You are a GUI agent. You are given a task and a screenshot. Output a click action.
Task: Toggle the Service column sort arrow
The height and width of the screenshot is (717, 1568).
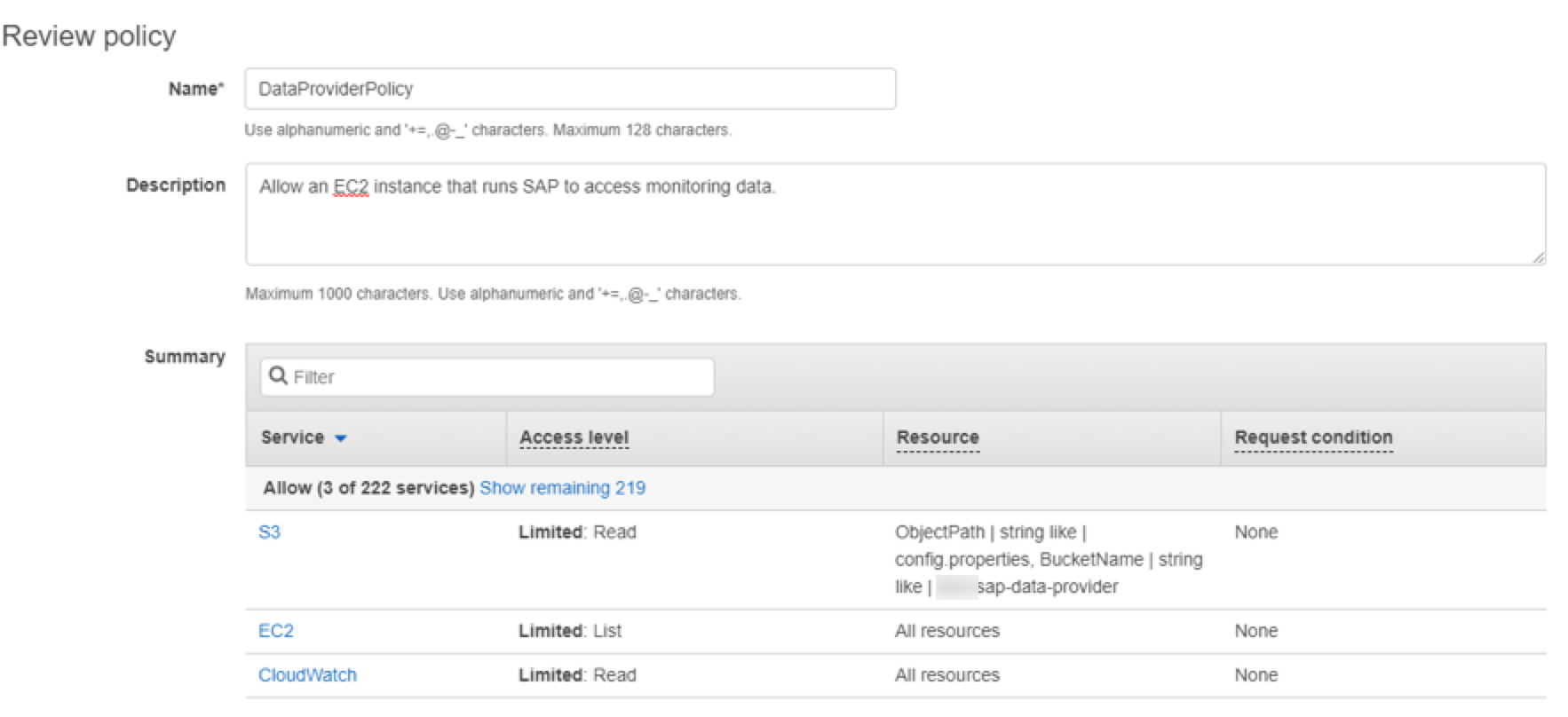point(340,438)
